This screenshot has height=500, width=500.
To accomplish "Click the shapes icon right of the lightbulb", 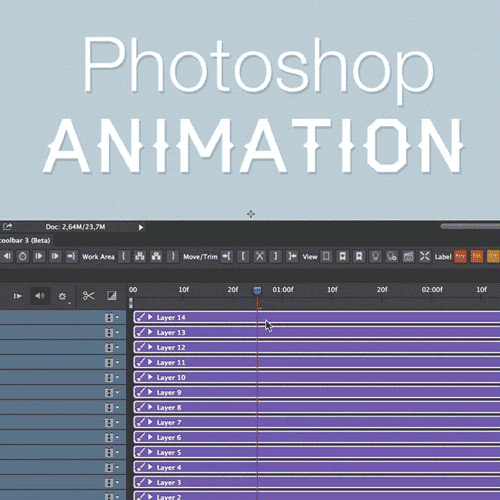I will pyautogui.click(x=392, y=256).
